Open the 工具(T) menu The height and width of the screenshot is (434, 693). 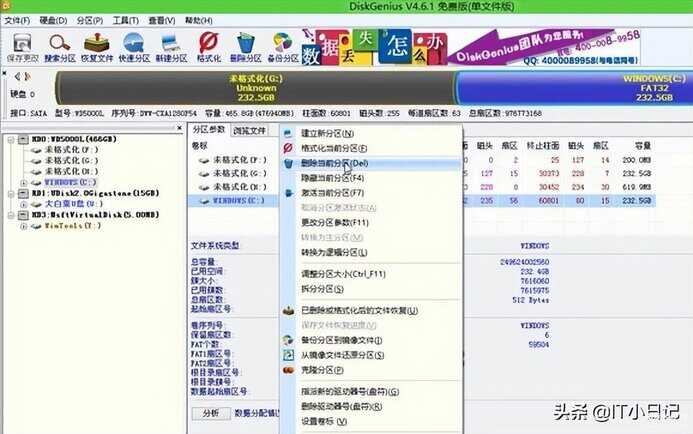[x=125, y=19]
